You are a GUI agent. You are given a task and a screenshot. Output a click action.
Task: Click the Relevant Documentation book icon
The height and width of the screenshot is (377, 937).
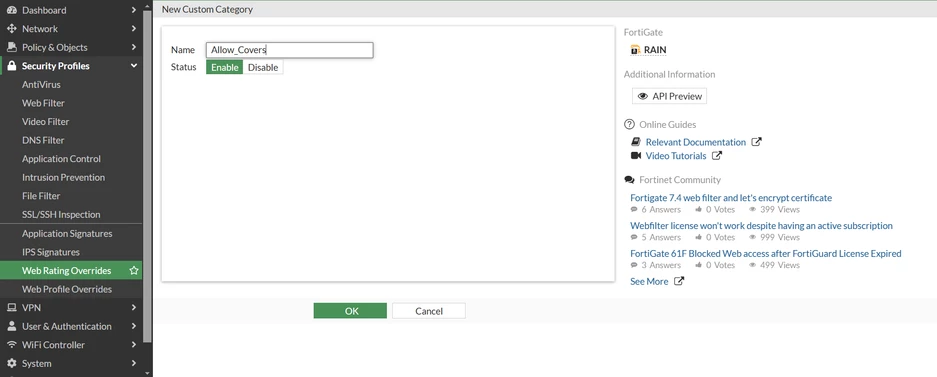(x=636, y=142)
